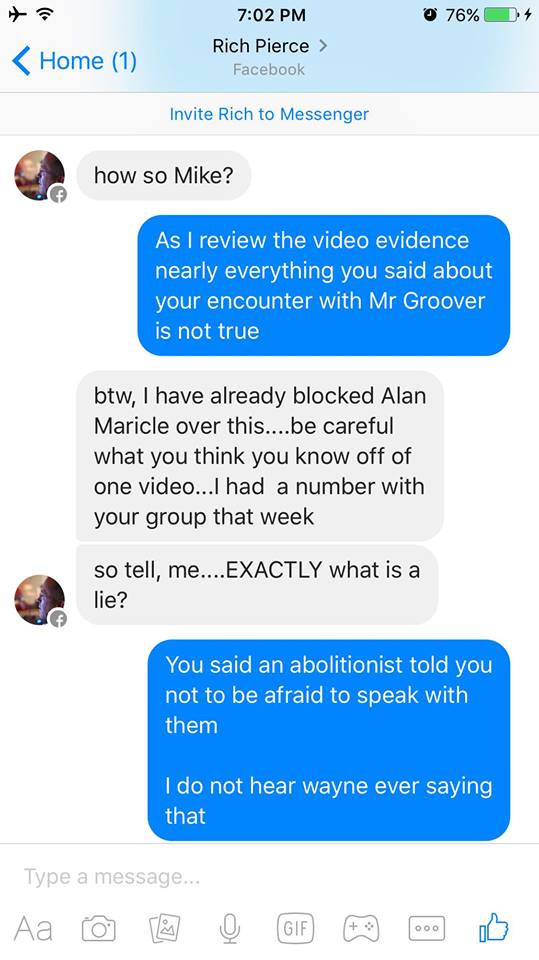This screenshot has height=960, width=539.
Task: Tap the 'abolitionist told you' message bubble
Action: pos(329,740)
